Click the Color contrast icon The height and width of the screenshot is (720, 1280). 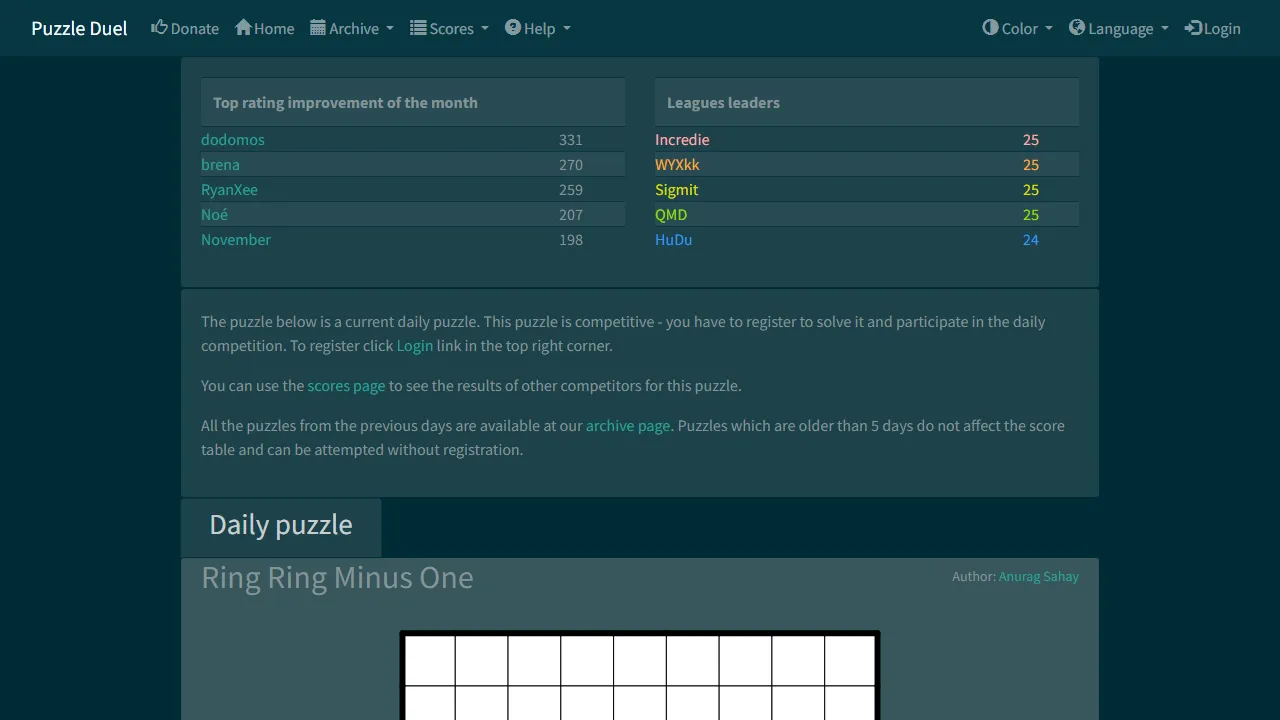(x=991, y=28)
